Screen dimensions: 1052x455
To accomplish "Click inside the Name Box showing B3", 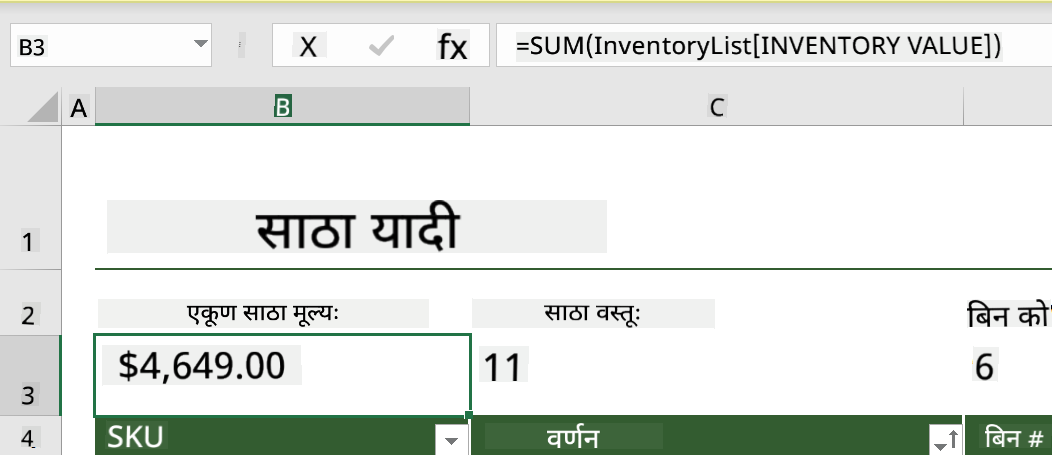I will [x=101, y=45].
